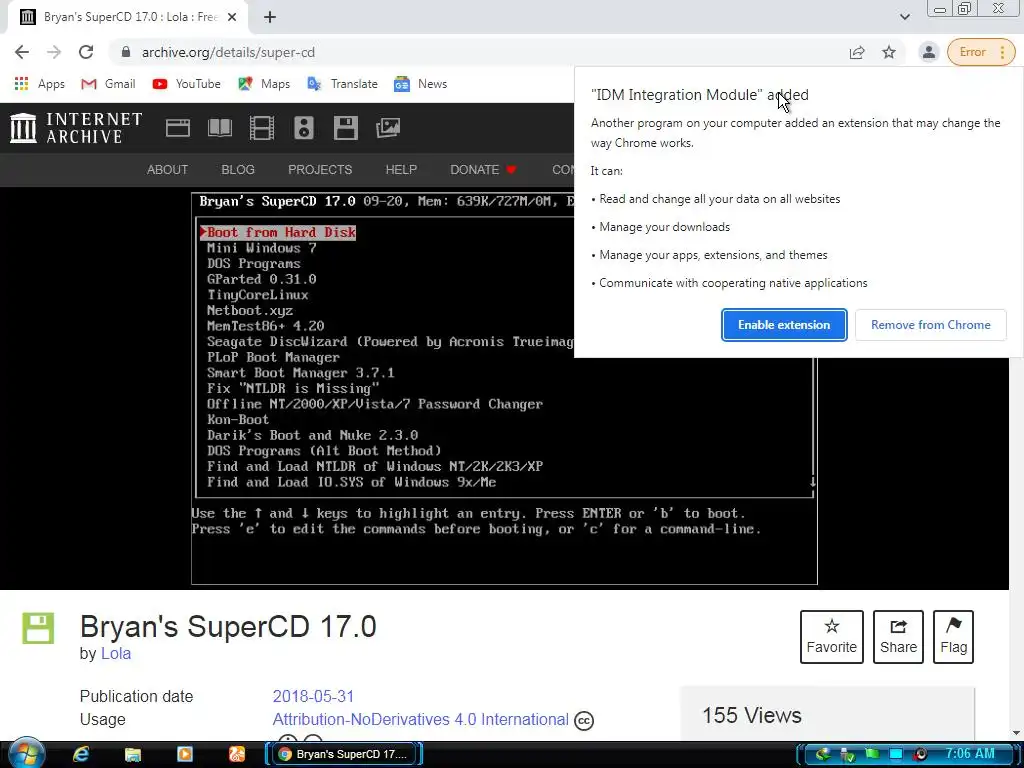Click the Error menu button

[x=981, y=52]
